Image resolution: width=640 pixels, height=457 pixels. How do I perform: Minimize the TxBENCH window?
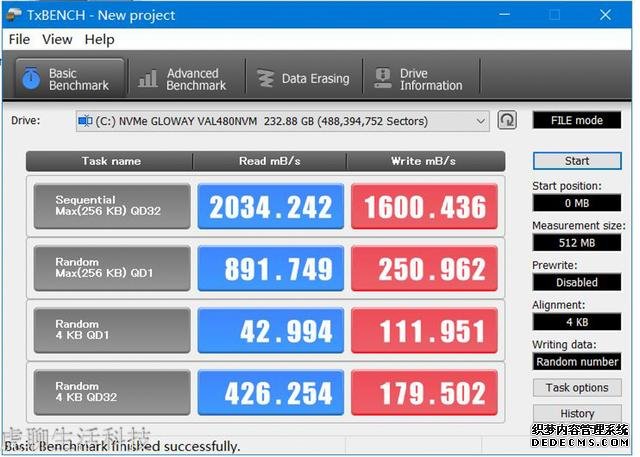click(504, 15)
